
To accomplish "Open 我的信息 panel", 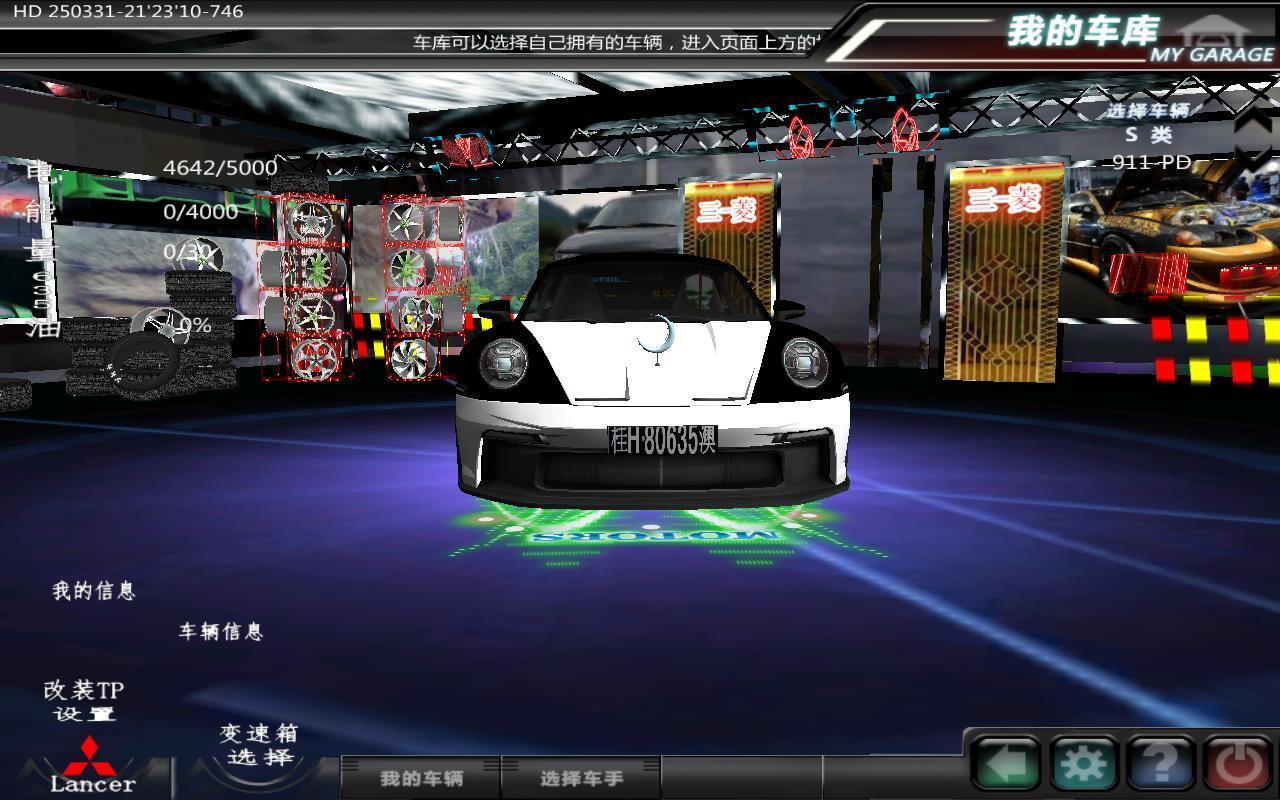I will (93, 591).
